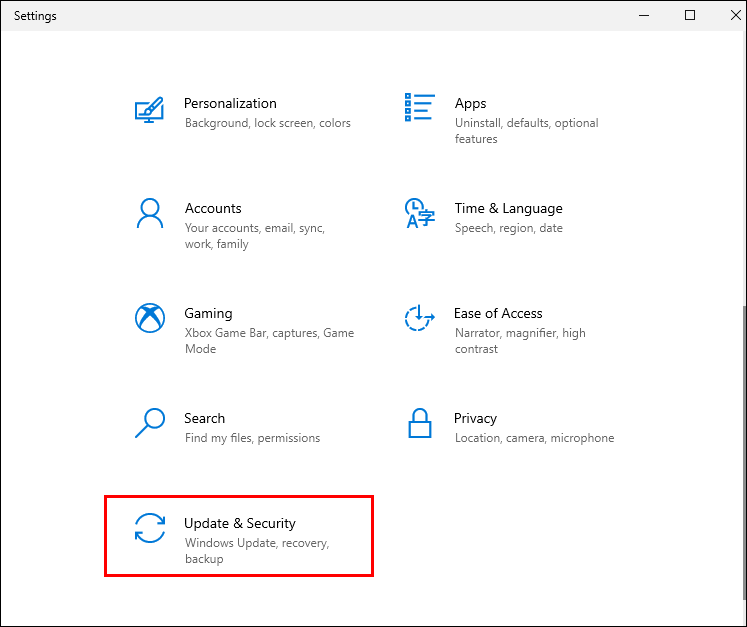
Task: Click the Apps list icon
Action: (419, 107)
